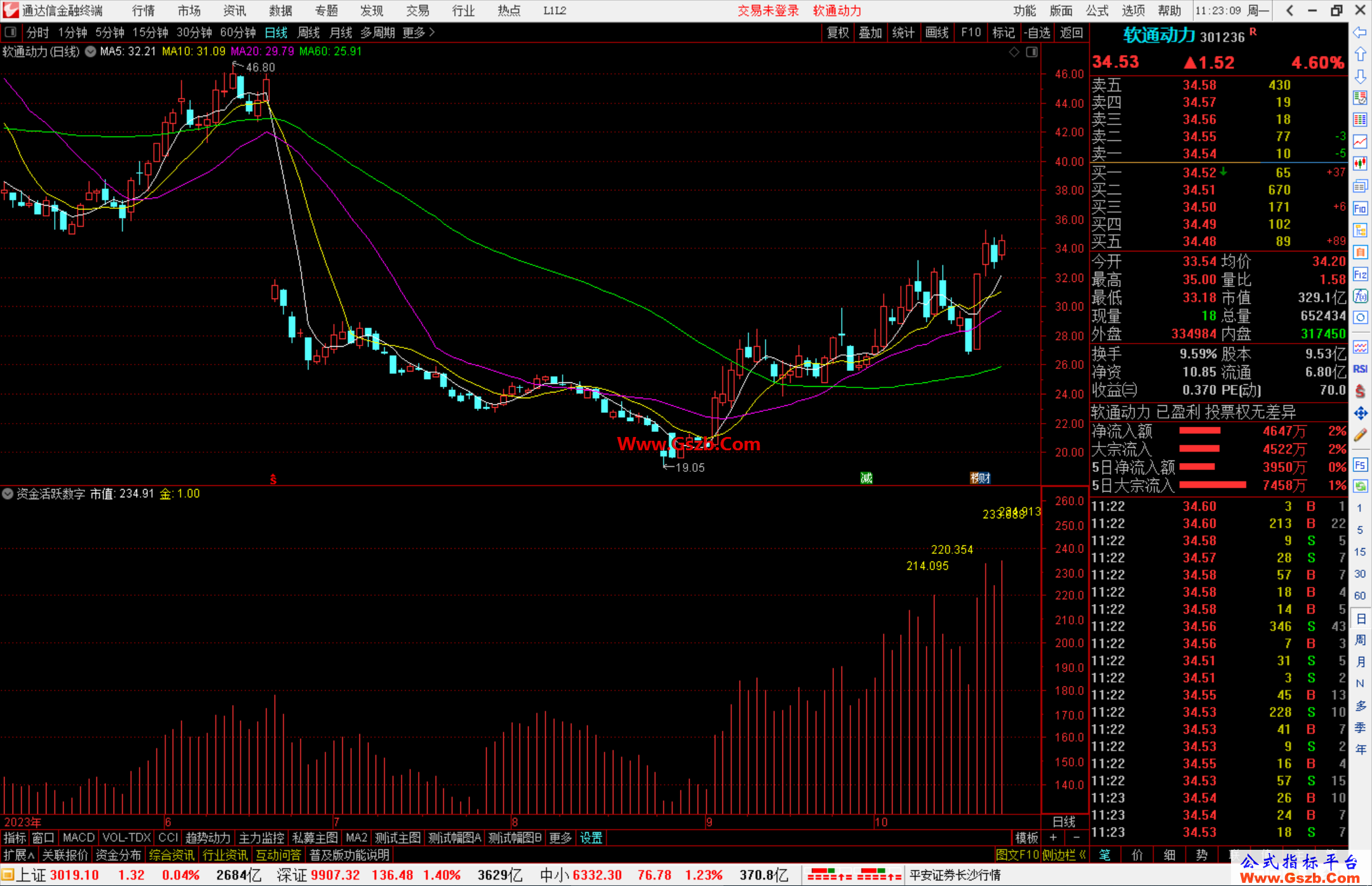The height and width of the screenshot is (886, 1372).
Task: Open the stacked windows sidebar icon
Action: [x=1360, y=186]
